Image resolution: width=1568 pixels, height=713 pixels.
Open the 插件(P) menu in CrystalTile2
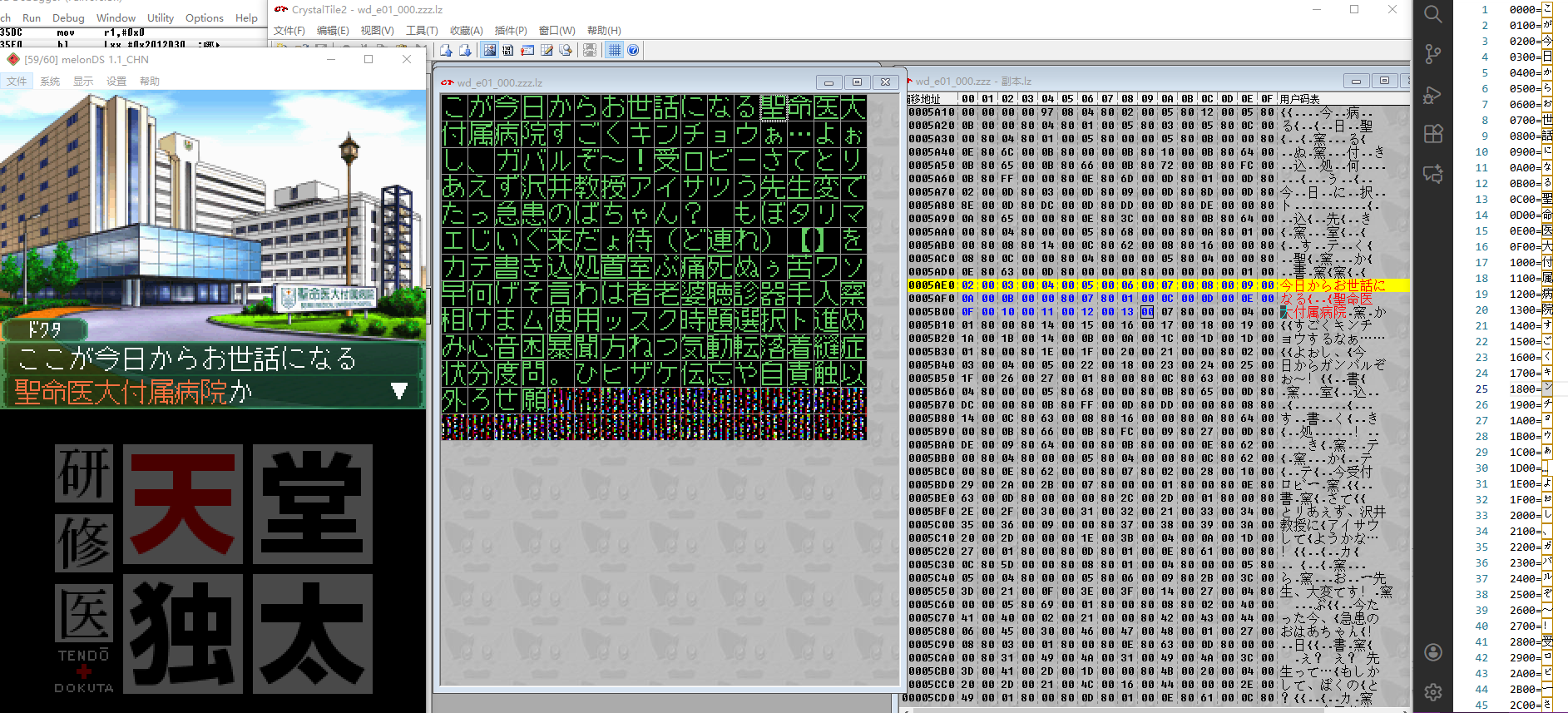pyautogui.click(x=511, y=31)
